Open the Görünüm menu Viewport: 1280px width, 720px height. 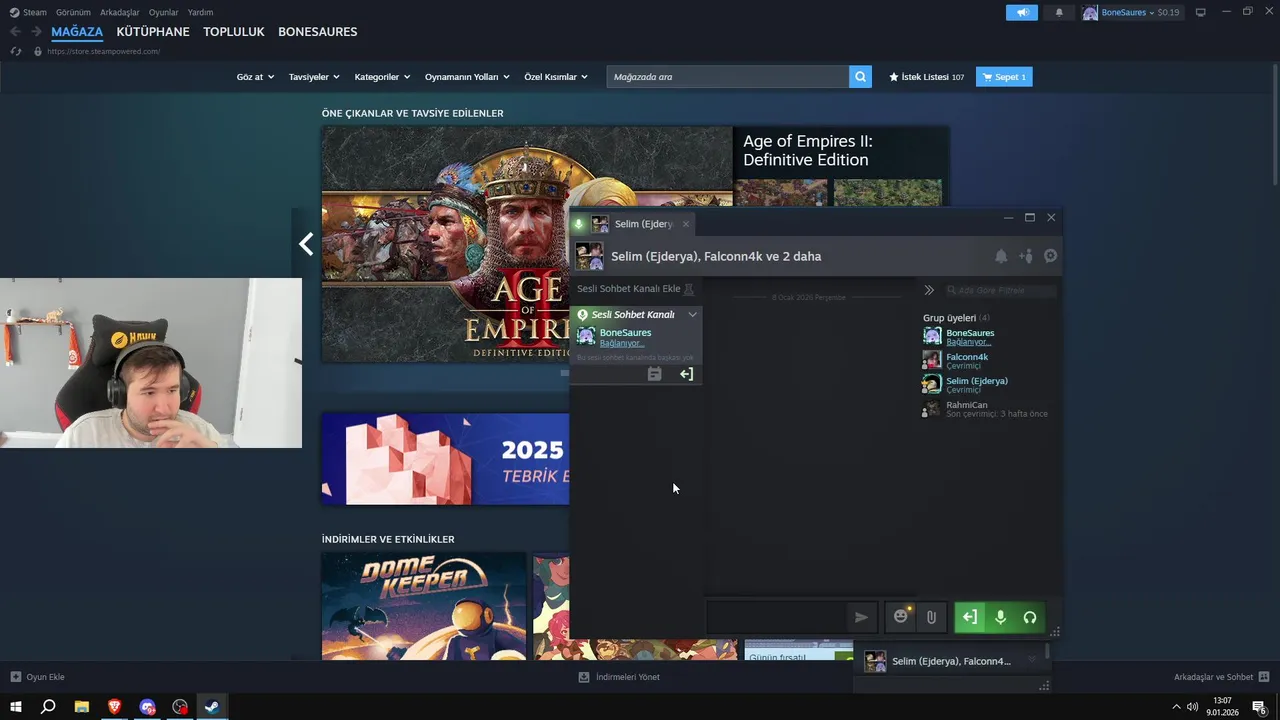click(73, 12)
